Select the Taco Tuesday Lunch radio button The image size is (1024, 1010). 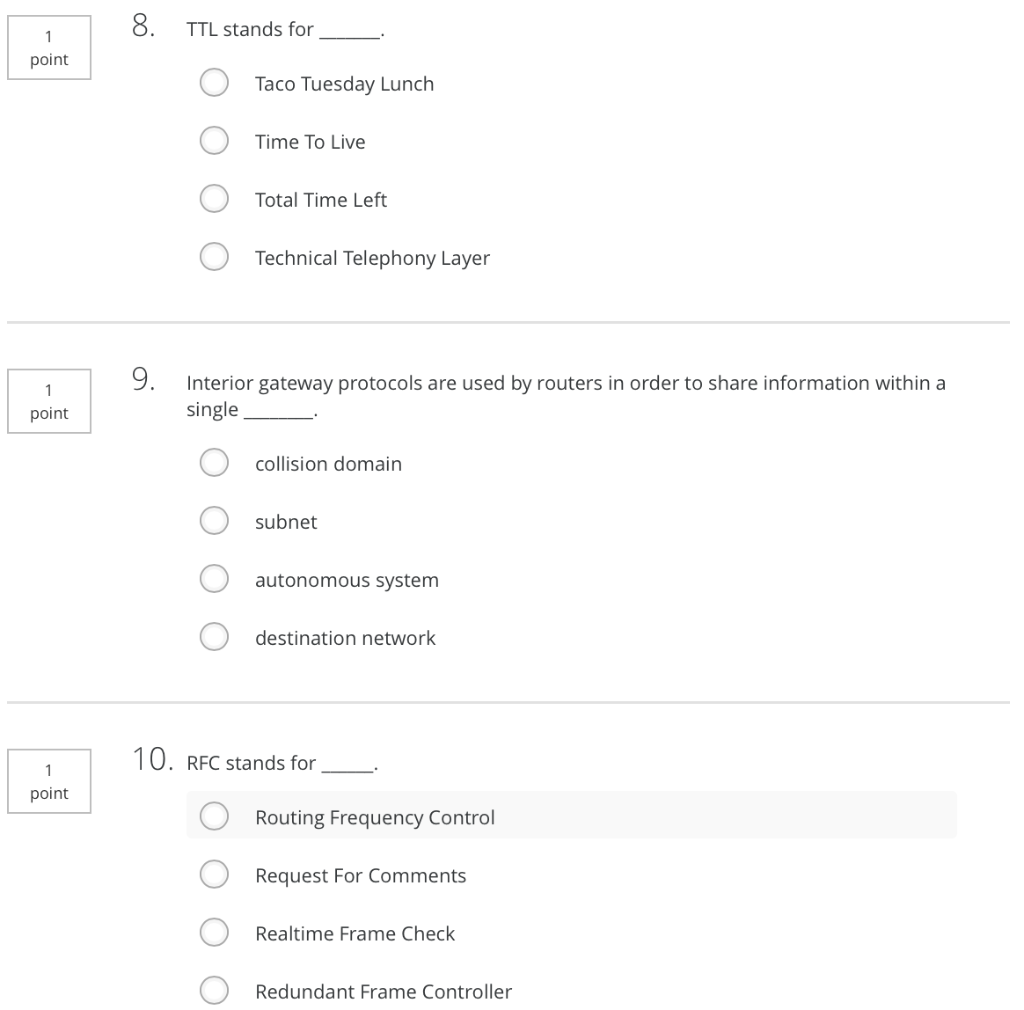[214, 83]
